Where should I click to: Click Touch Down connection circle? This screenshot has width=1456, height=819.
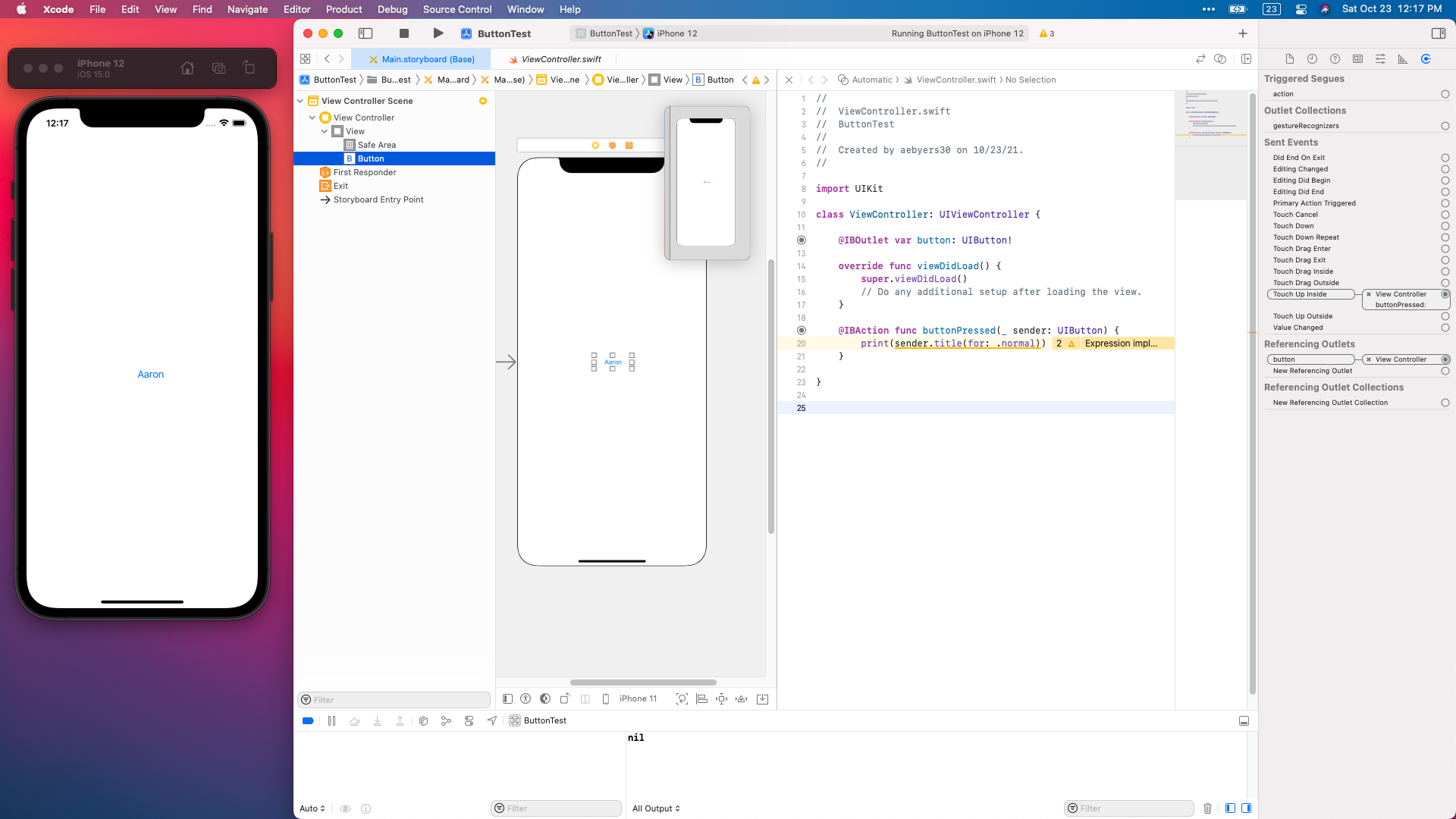[1445, 226]
